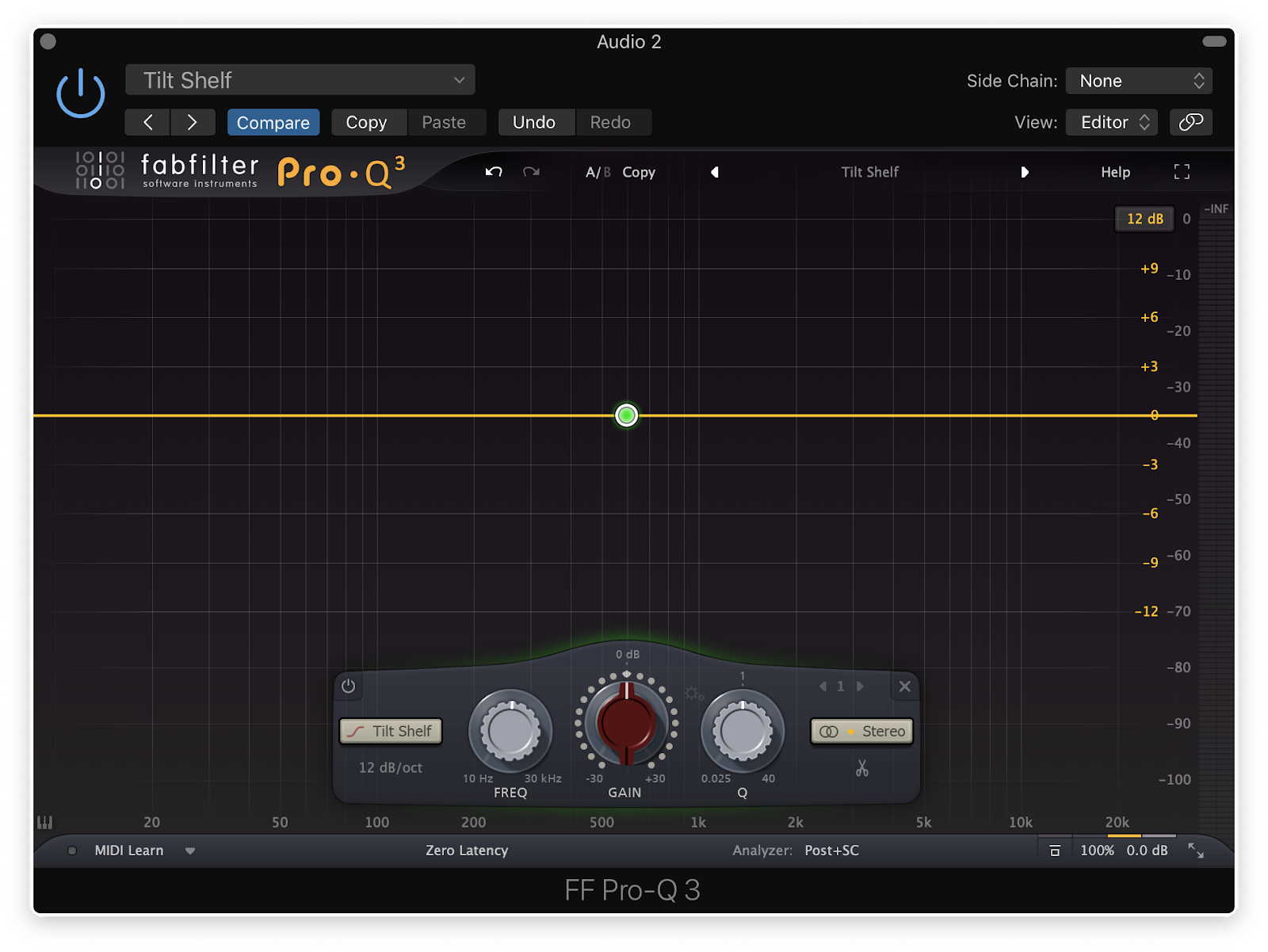Open the Analyzer Post+SC settings
The height and width of the screenshot is (952, 1268).
click(831, 851)
